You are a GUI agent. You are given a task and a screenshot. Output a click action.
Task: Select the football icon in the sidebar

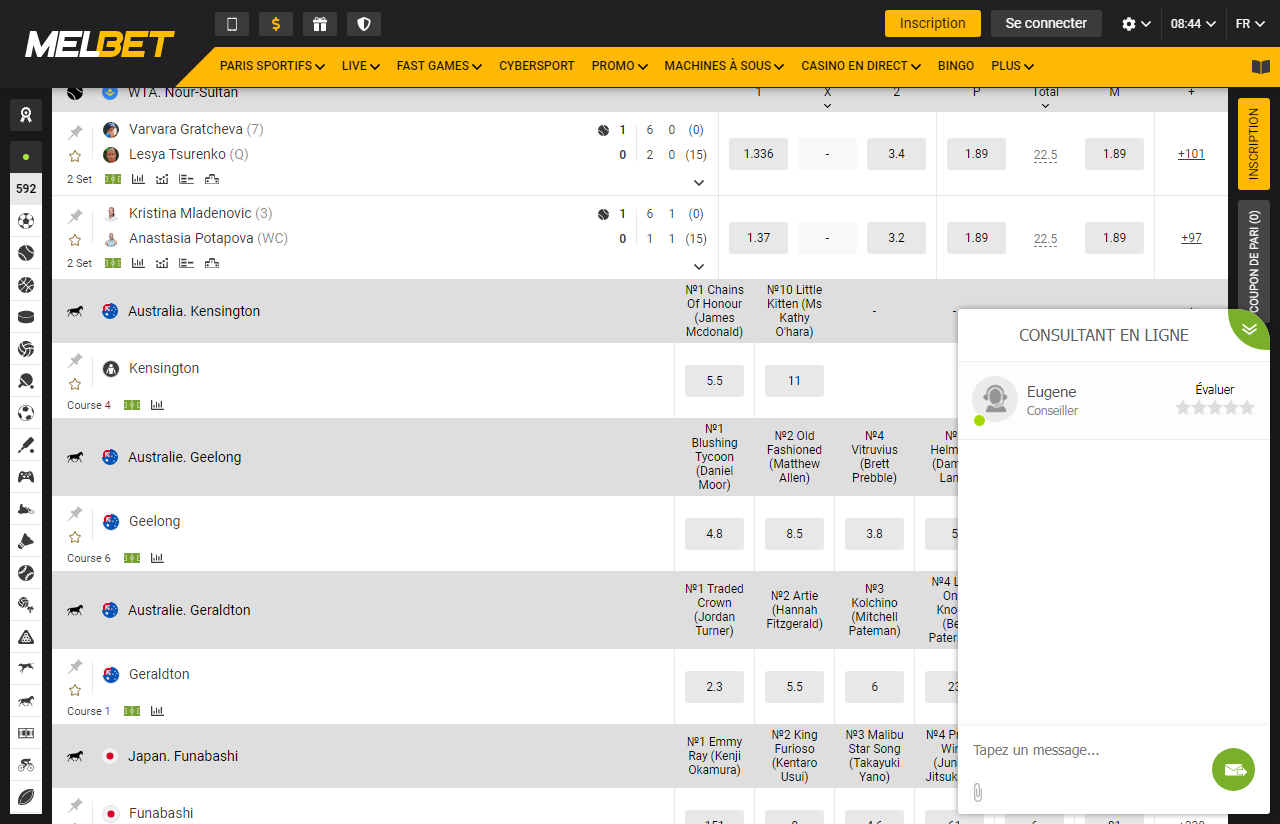point(26,221)
